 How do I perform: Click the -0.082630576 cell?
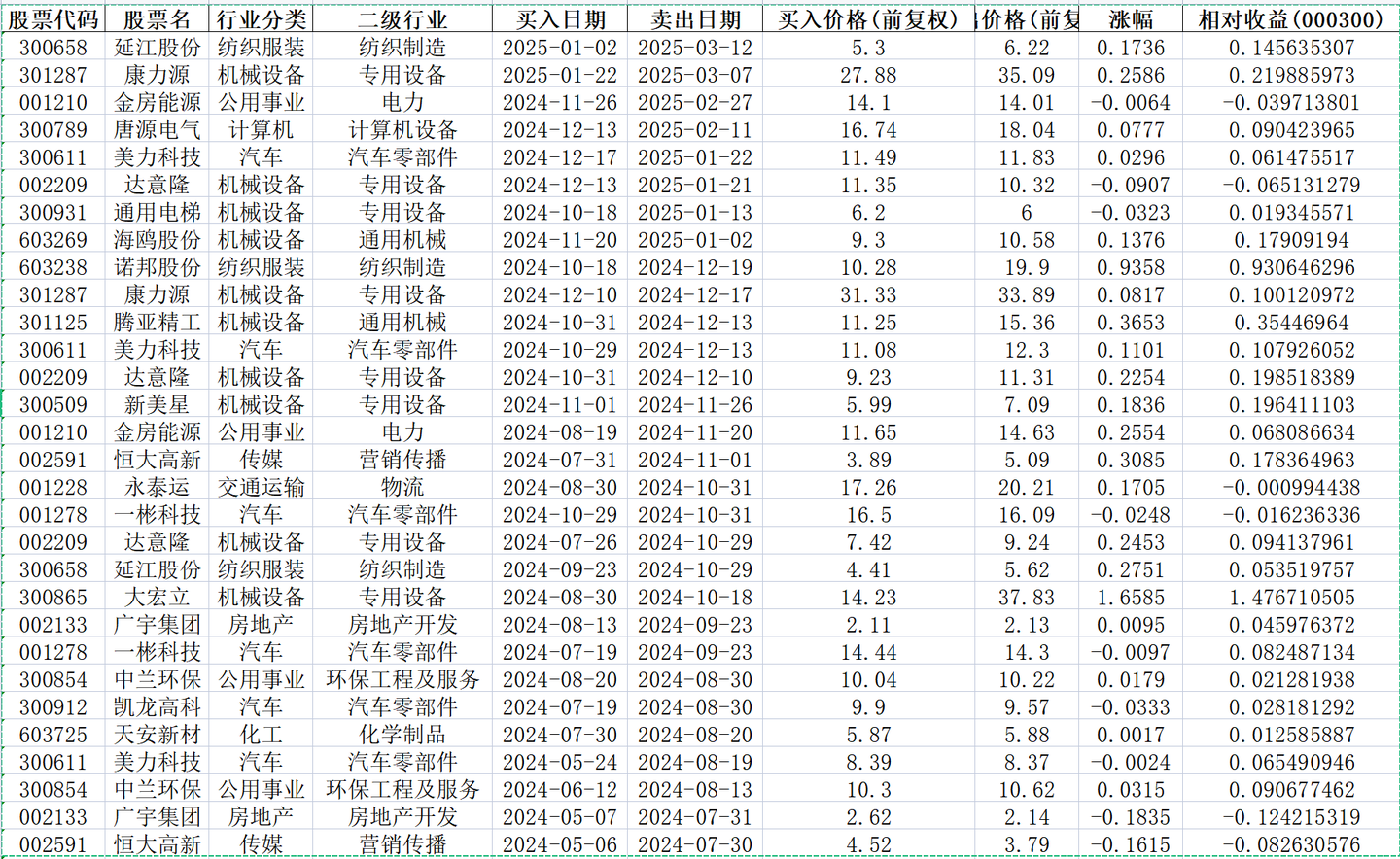coord(1291,845)
